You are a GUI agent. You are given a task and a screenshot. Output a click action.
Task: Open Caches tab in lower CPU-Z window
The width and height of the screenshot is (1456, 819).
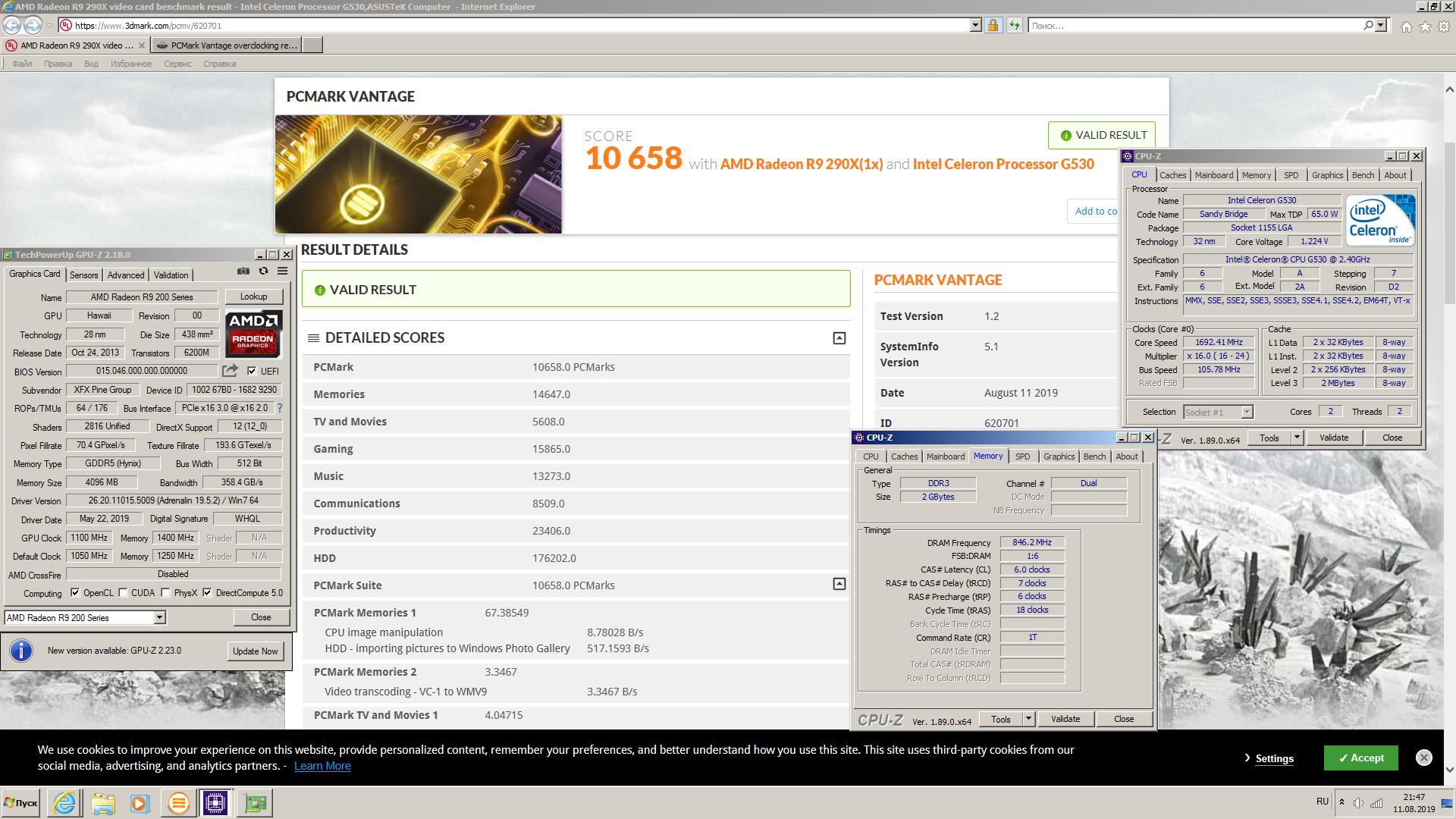[x=904, y=457]
